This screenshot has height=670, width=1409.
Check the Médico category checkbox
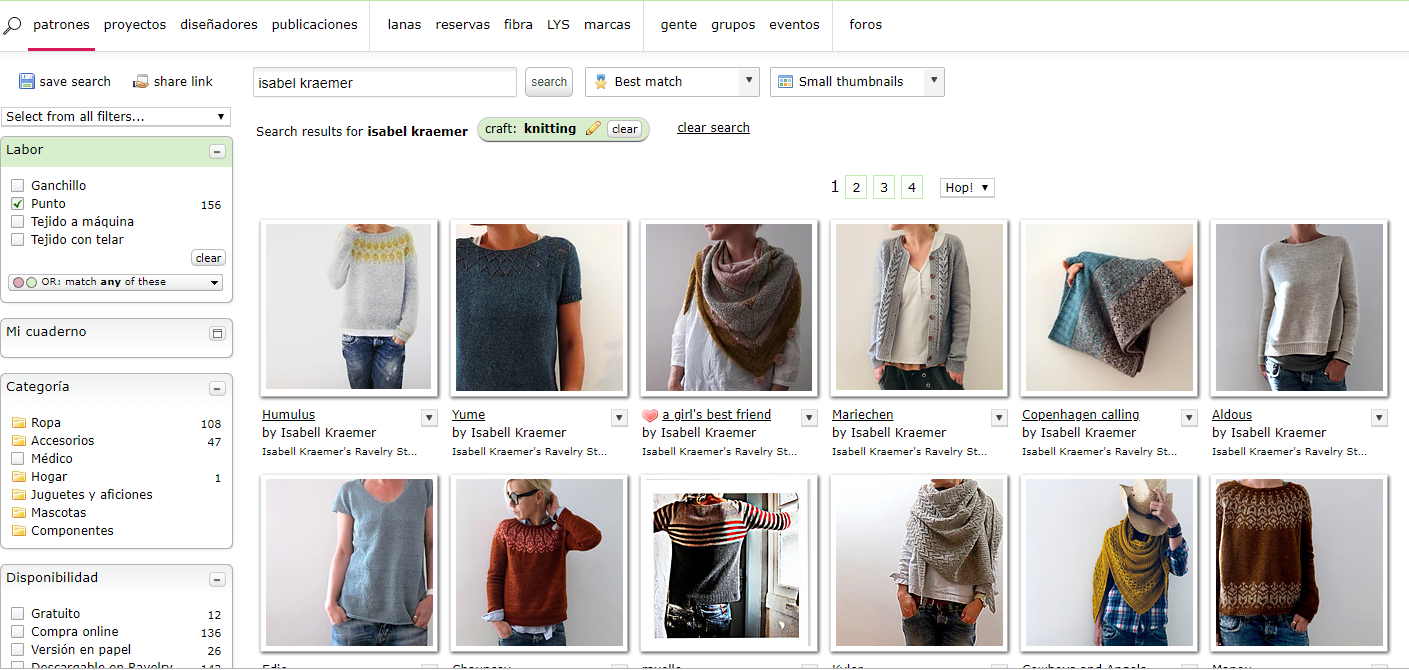click(x=18, y=459)
